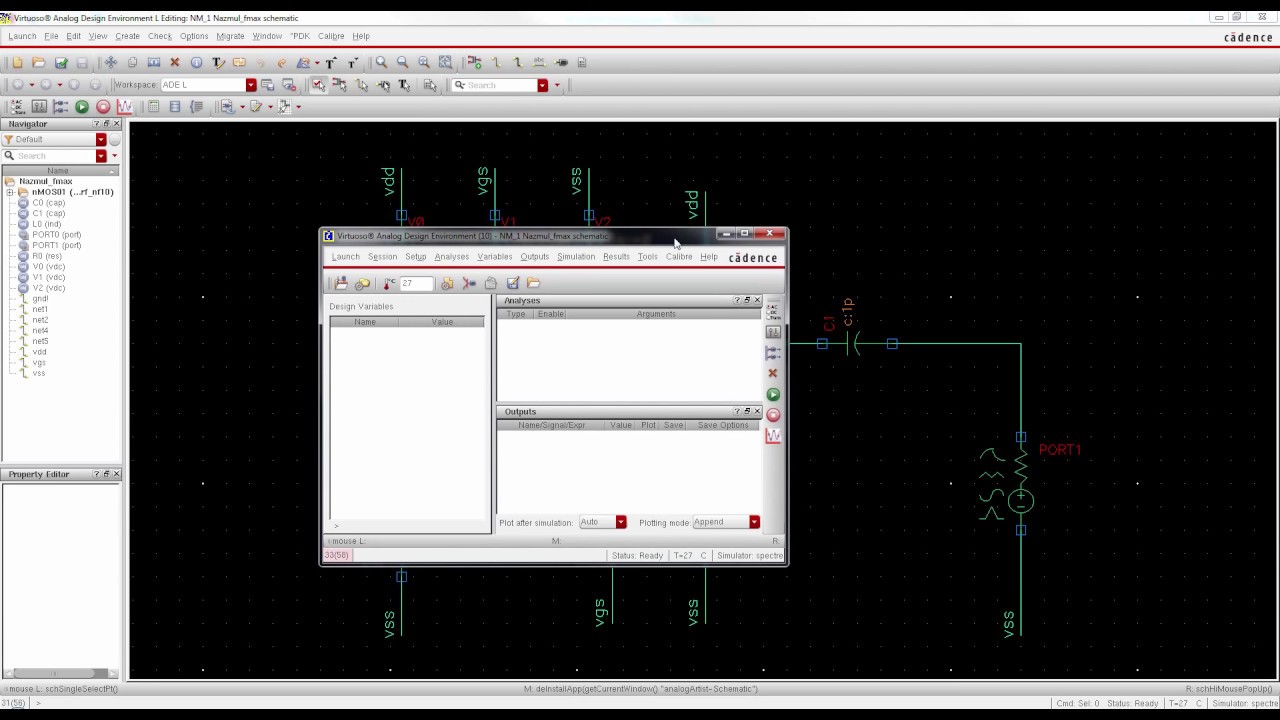Toggle float on the Analyses panel
Screen dimensions: 1280x720
(x=747, y=300)
